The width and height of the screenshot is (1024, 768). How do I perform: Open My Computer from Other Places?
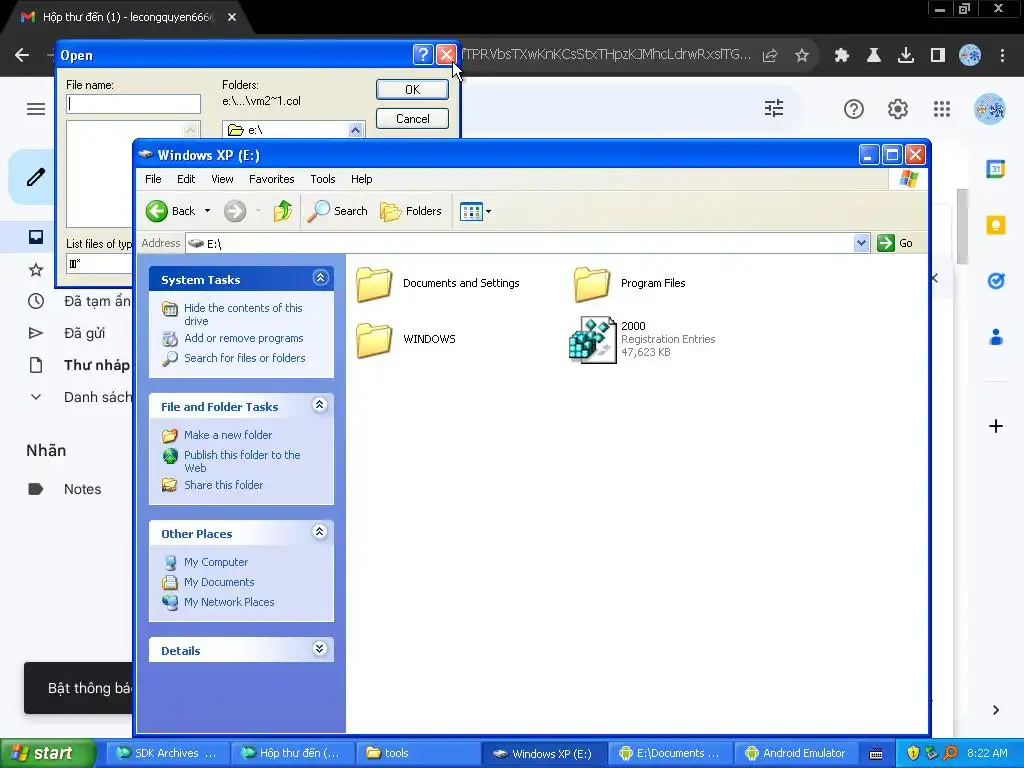click(x=216, y=562)
